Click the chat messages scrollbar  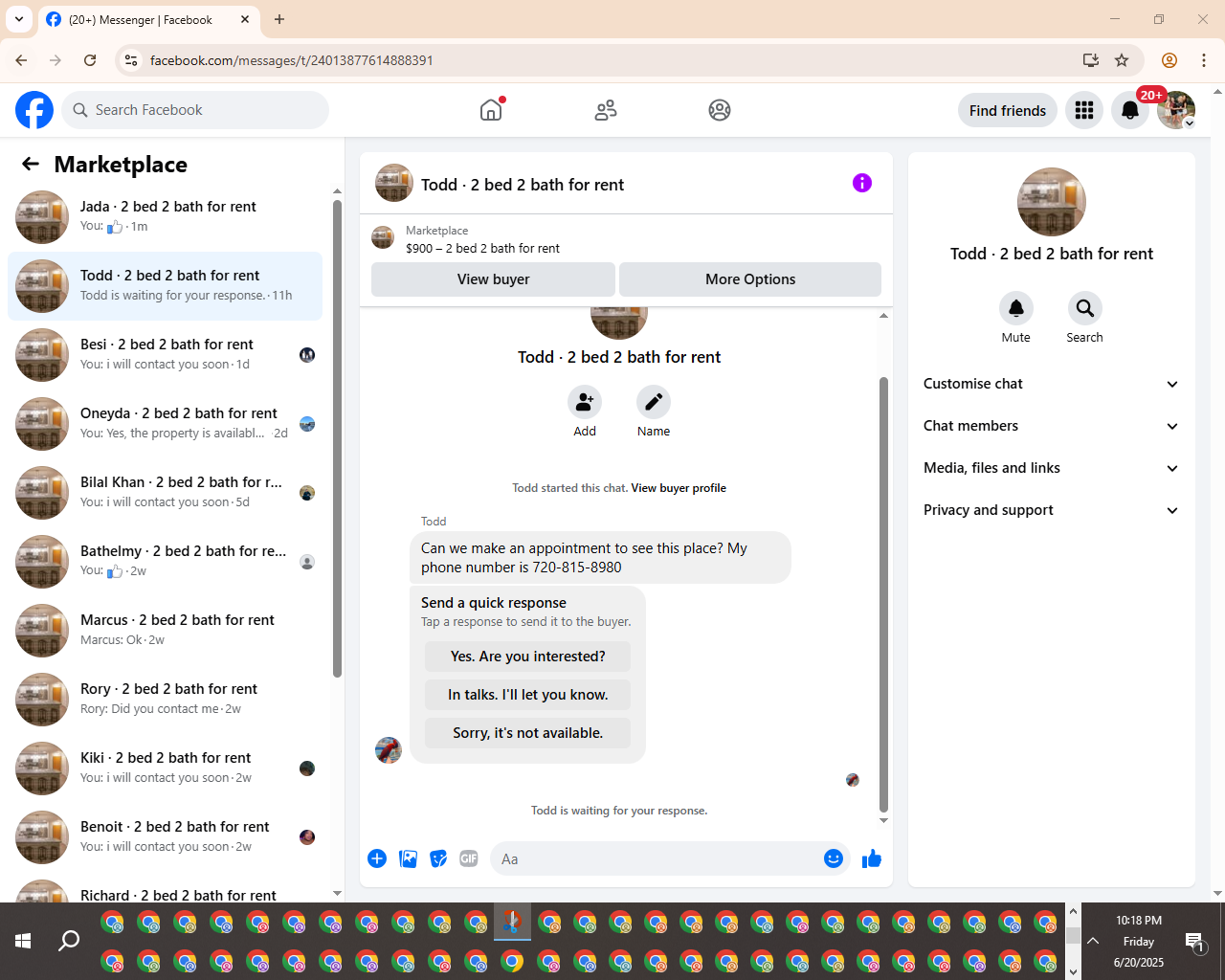coord(883,593)
